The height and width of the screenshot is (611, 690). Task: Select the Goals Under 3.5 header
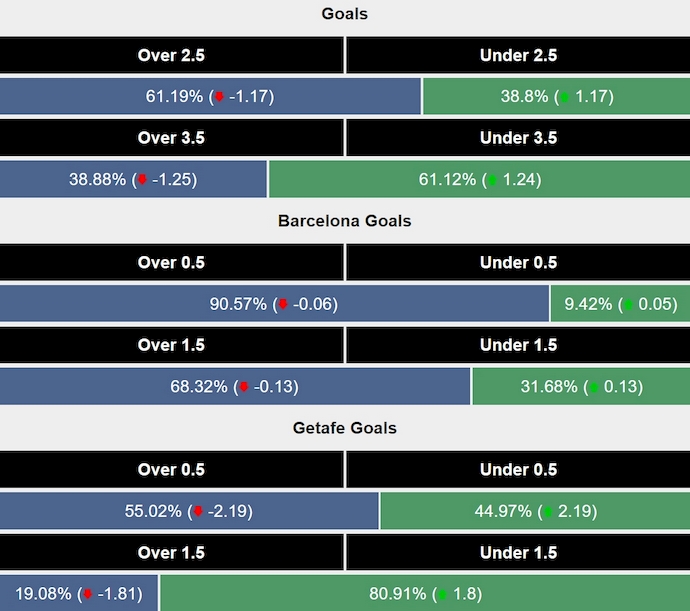tap(518, 138)
